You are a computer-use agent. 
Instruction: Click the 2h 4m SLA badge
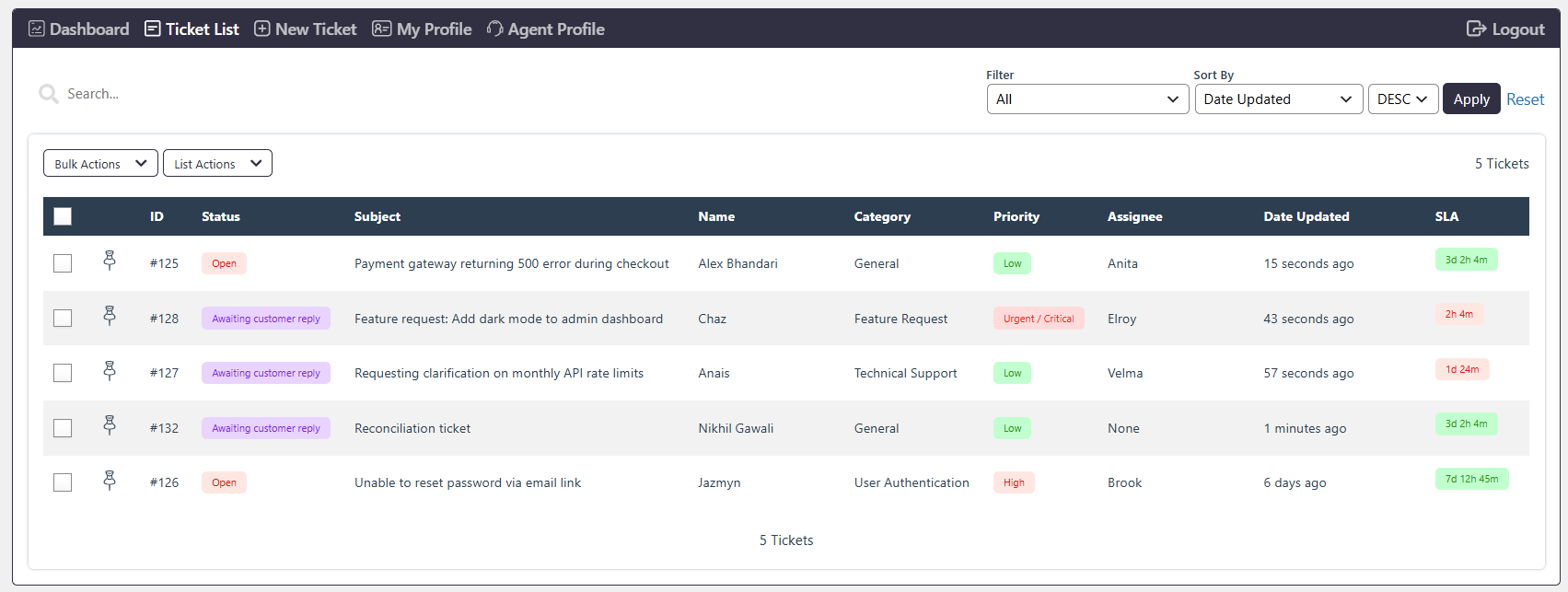(1459, 315)
